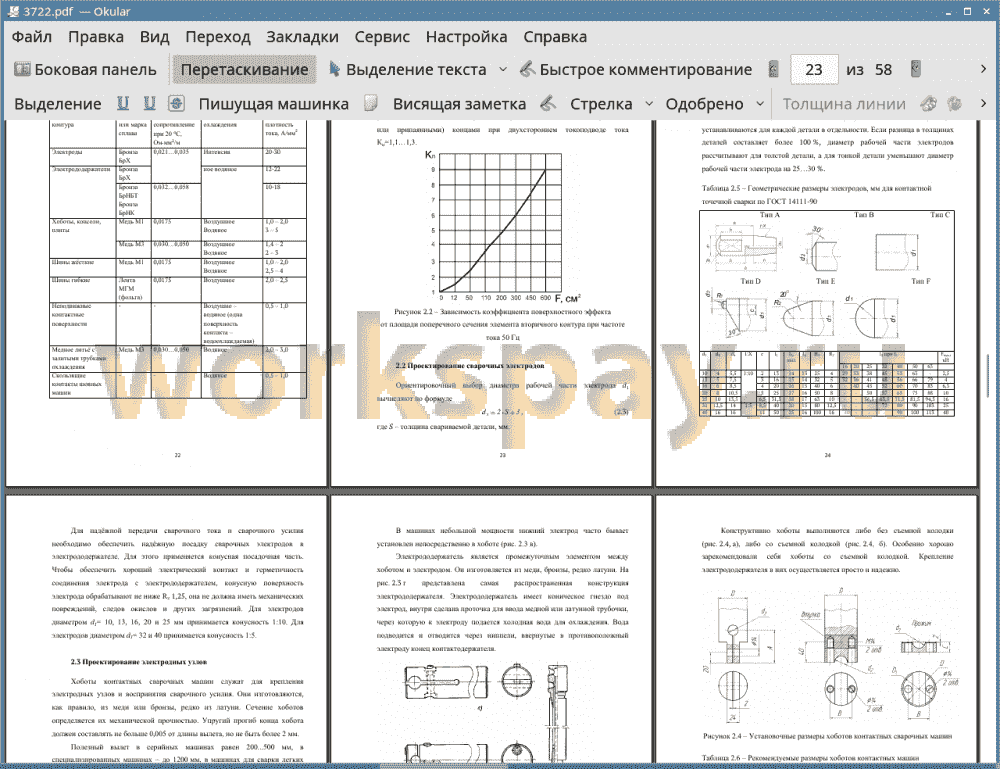Viewport: 1000px width, 769px height.
Task: Show hidden items of the annotation toolbar
Action: [983, 103]
